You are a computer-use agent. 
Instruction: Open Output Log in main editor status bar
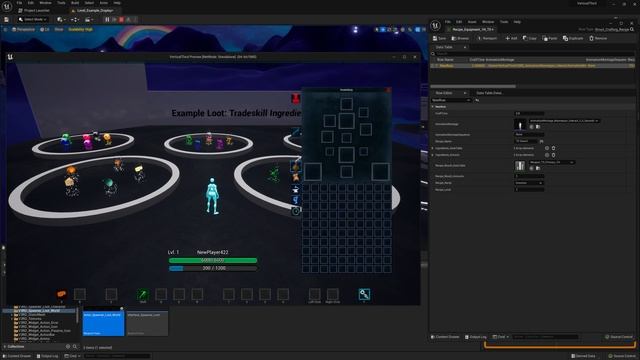[x=48, y=356]
